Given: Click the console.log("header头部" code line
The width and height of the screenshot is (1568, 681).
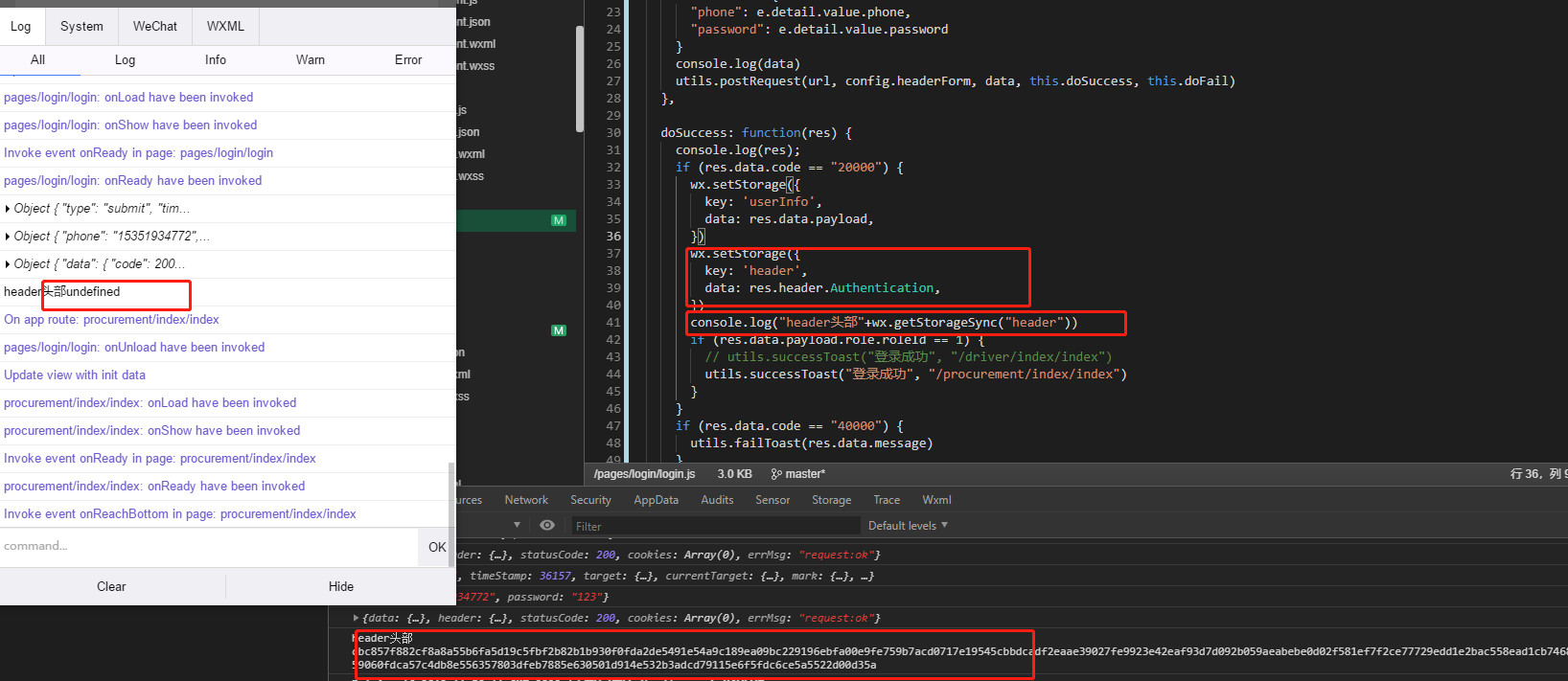Looking at the screenshot, I should (x=884, y=322).
